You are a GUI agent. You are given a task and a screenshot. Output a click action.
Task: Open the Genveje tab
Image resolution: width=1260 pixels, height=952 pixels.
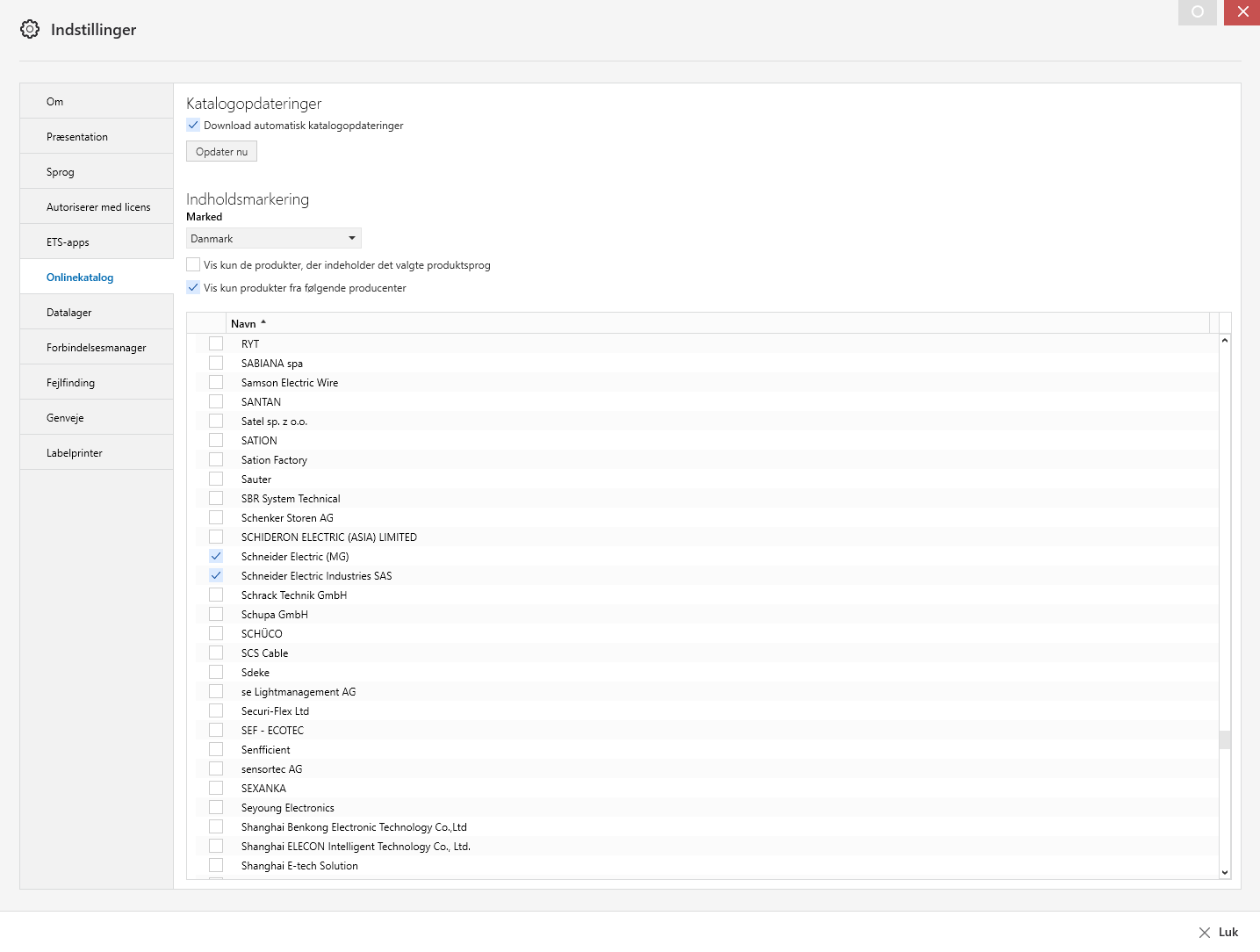tap(97, 417)
